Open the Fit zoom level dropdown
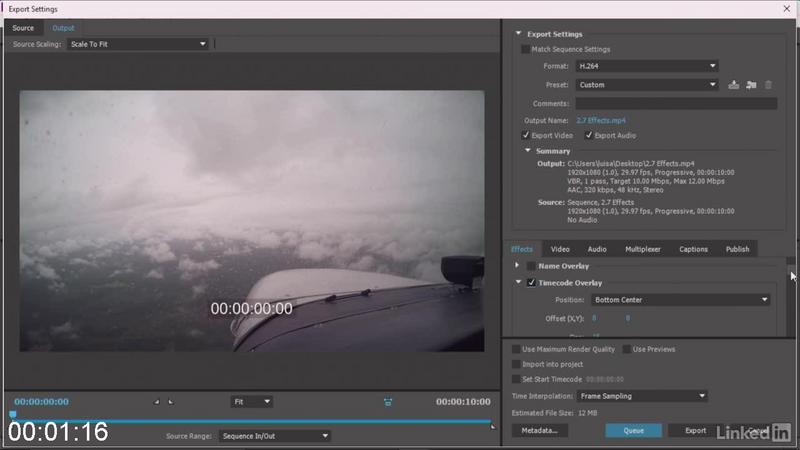This screenshot has height=450, width=800. (x=252, y=402)
